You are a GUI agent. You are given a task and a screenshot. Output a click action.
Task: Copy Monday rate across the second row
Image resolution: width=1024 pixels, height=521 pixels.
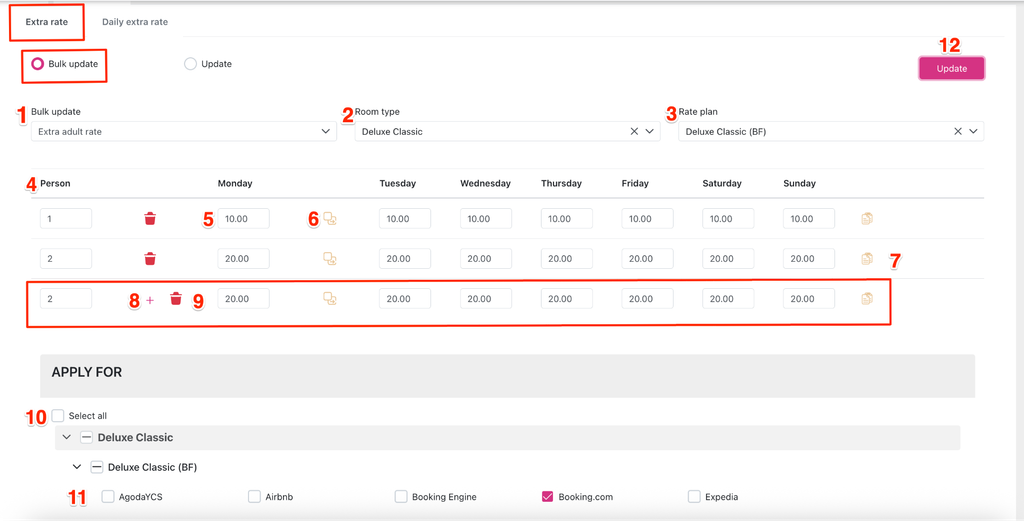[x=330, y=259]
